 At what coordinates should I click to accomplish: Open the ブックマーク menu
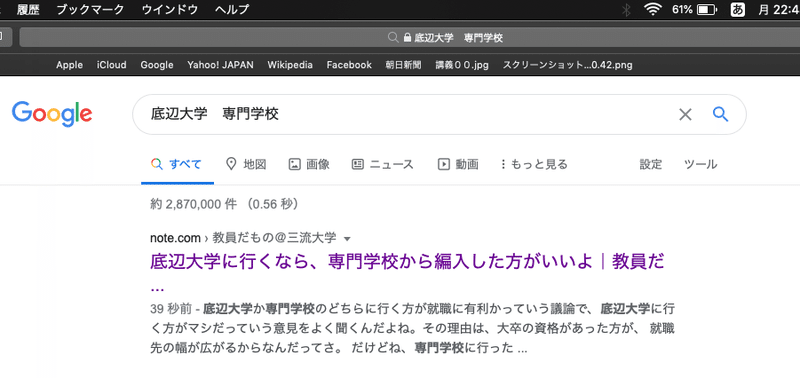[x=90, y=9]
